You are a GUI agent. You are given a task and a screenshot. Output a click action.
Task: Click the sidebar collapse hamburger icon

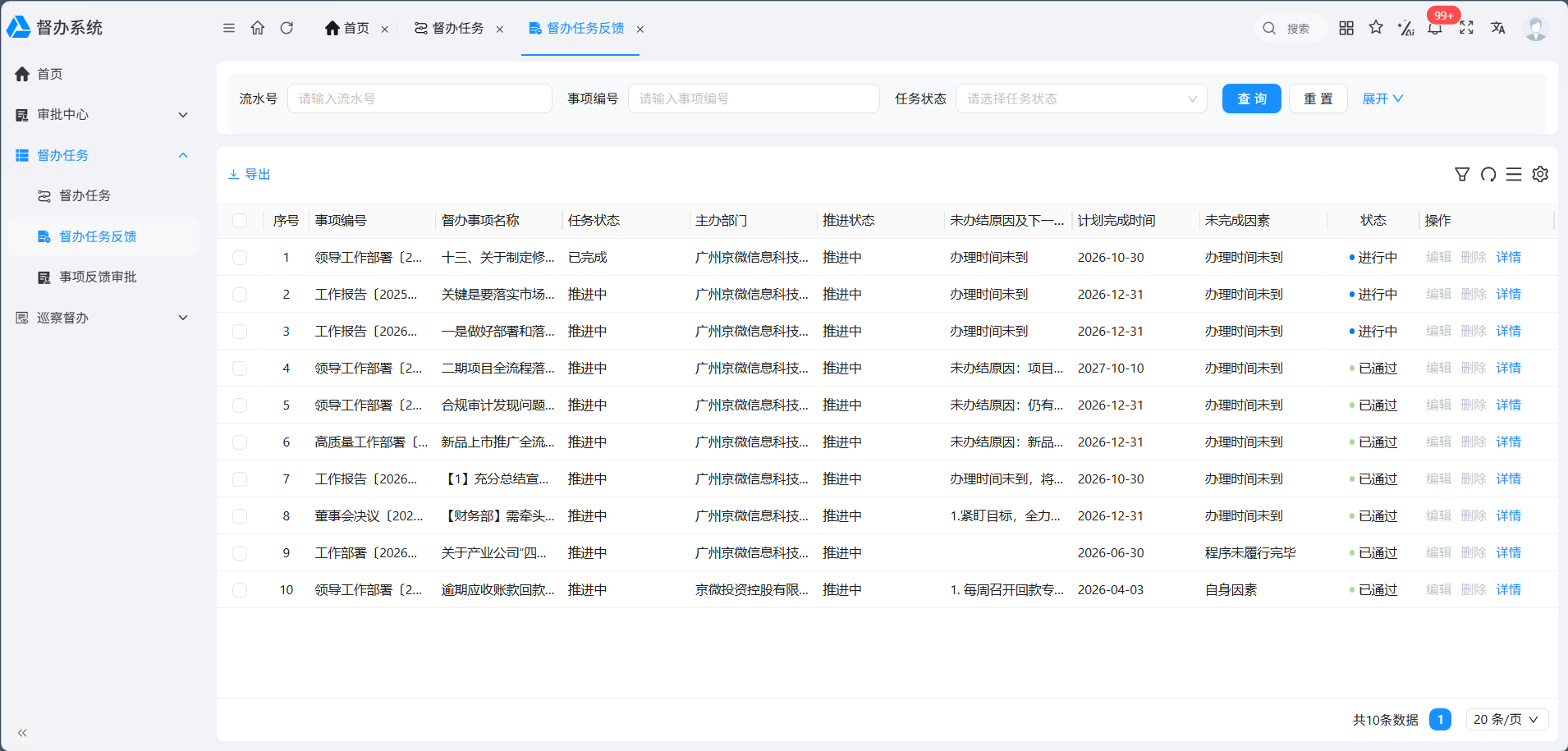[229, 28]
